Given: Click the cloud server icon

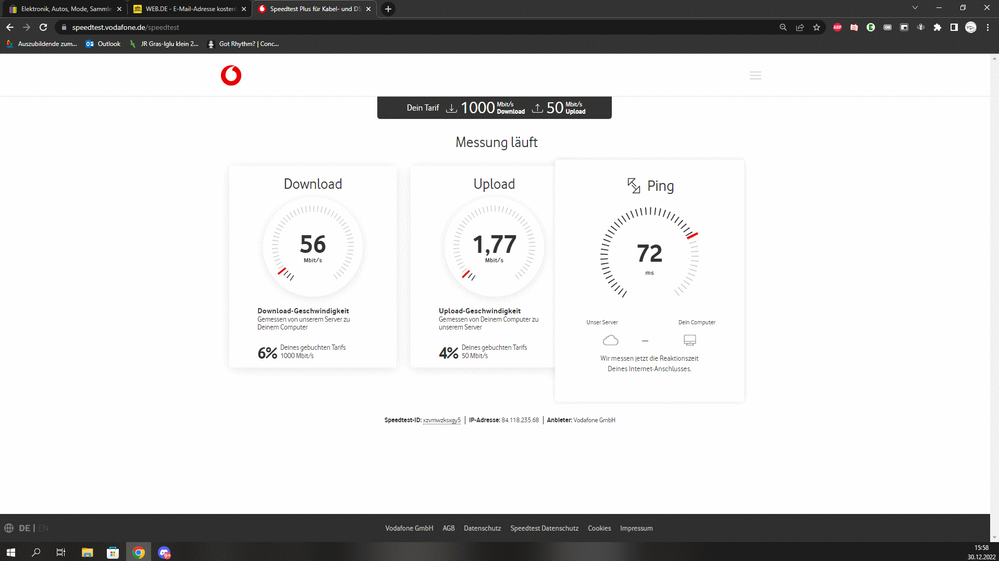Looking at the screenshot, I should 610,340.
